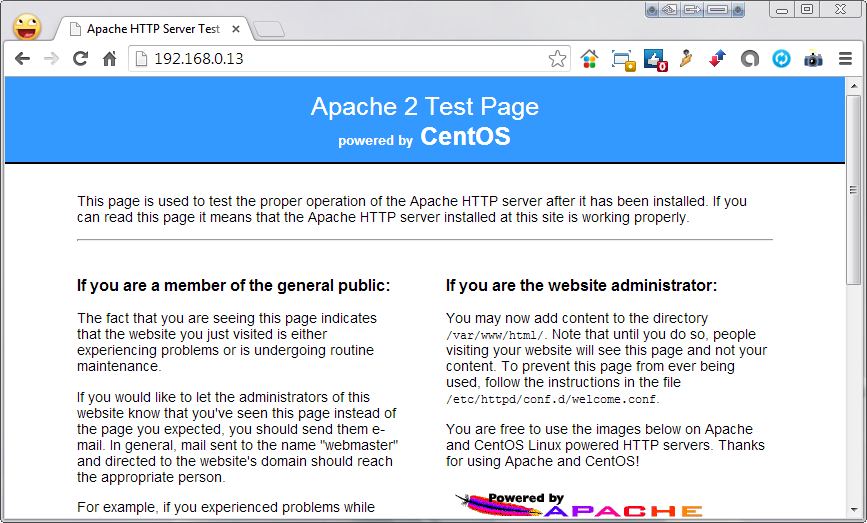Click the "/var/www/html/" path text

point(496,336)
